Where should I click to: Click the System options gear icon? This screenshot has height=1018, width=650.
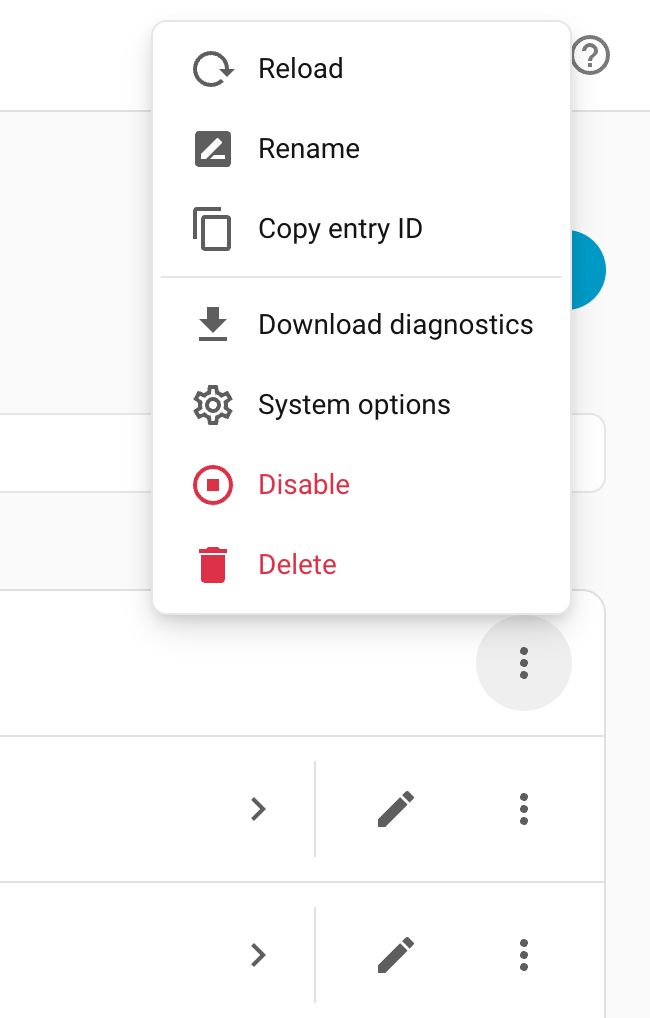pos(213,404)
